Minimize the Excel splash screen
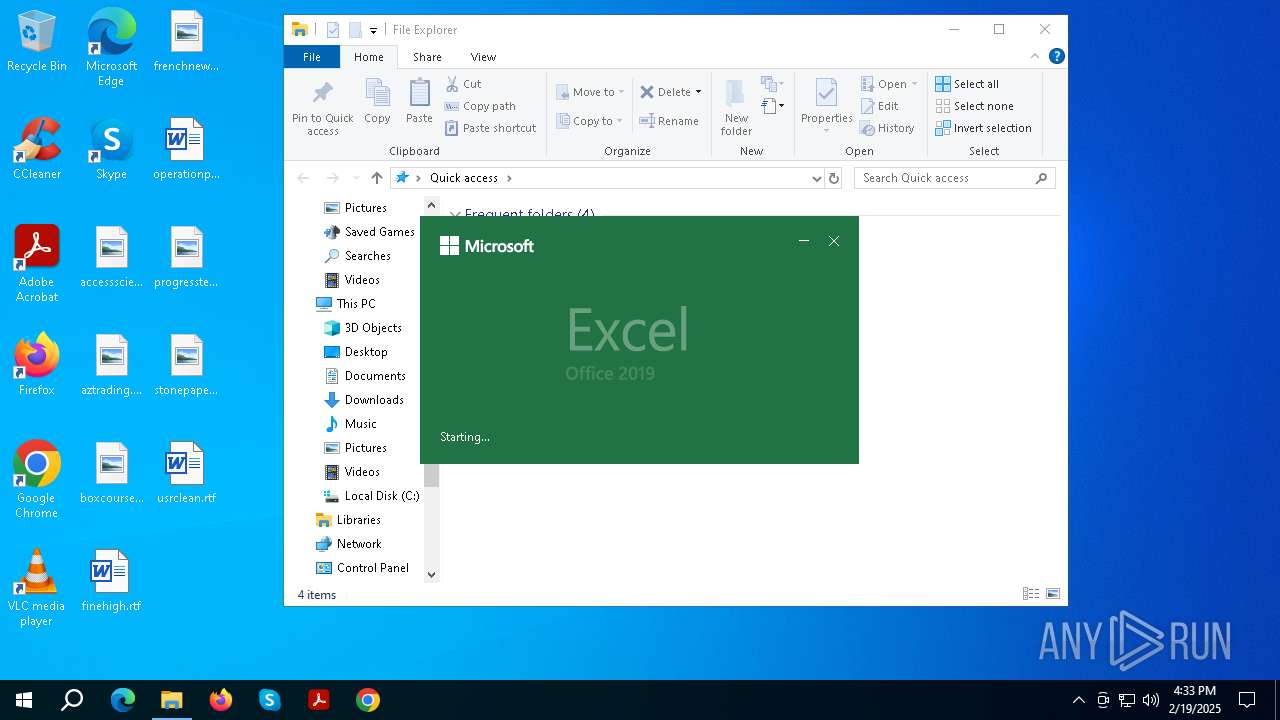The width and height of the screenshot is (1280, 720). tap(804, 241)
